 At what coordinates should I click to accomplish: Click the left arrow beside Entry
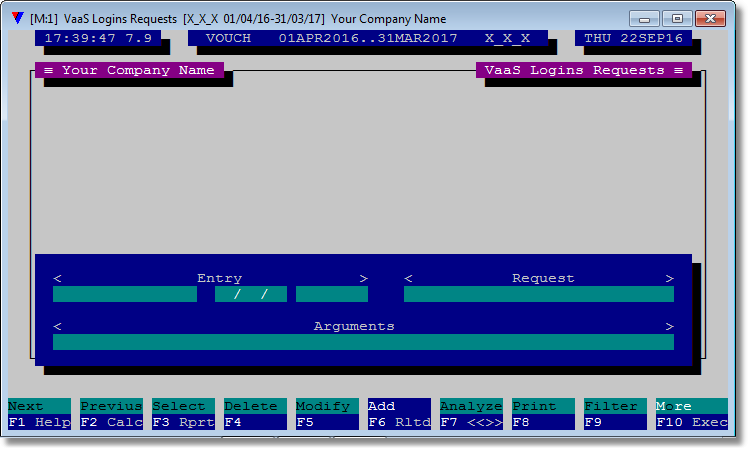click(x=57, y=278)
